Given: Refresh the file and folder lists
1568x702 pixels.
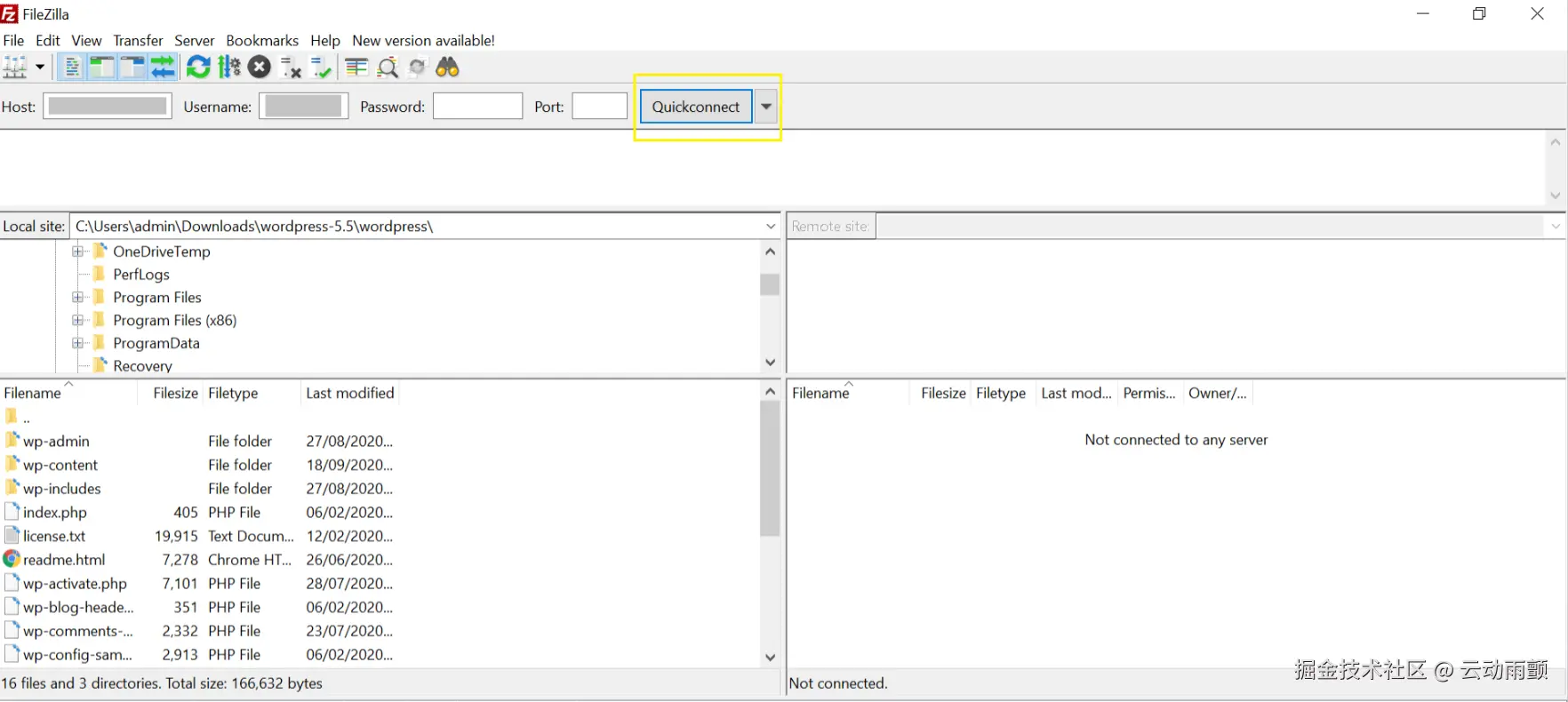Looking at the screenshot, I should 198,68.
